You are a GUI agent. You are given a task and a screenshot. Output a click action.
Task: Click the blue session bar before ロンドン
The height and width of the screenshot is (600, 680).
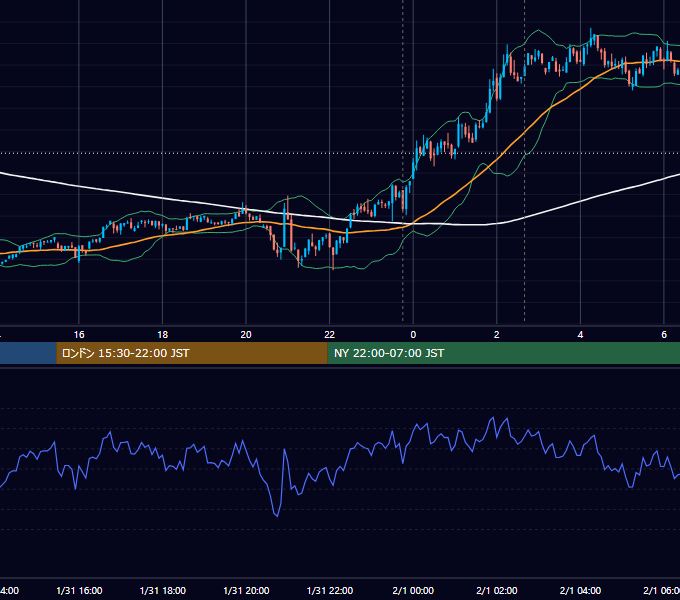point(28,353)
